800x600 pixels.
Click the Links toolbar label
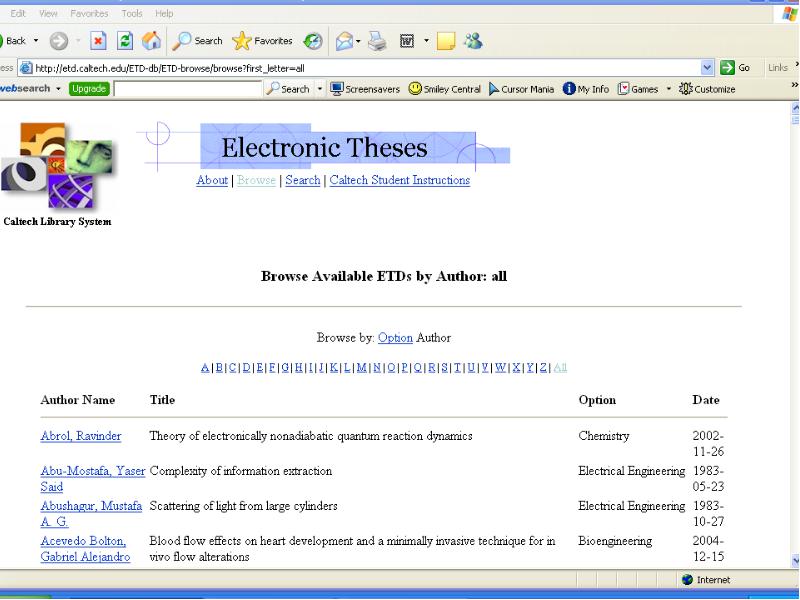pyautogui.click(x=778, y=67)
